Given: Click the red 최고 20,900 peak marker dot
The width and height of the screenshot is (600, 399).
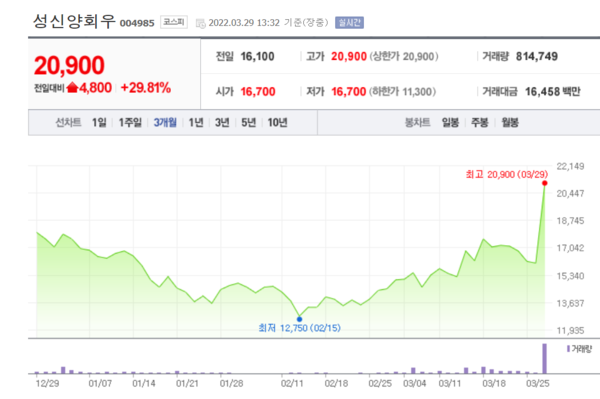Looking at the screenshot, I should coord(545,183).
